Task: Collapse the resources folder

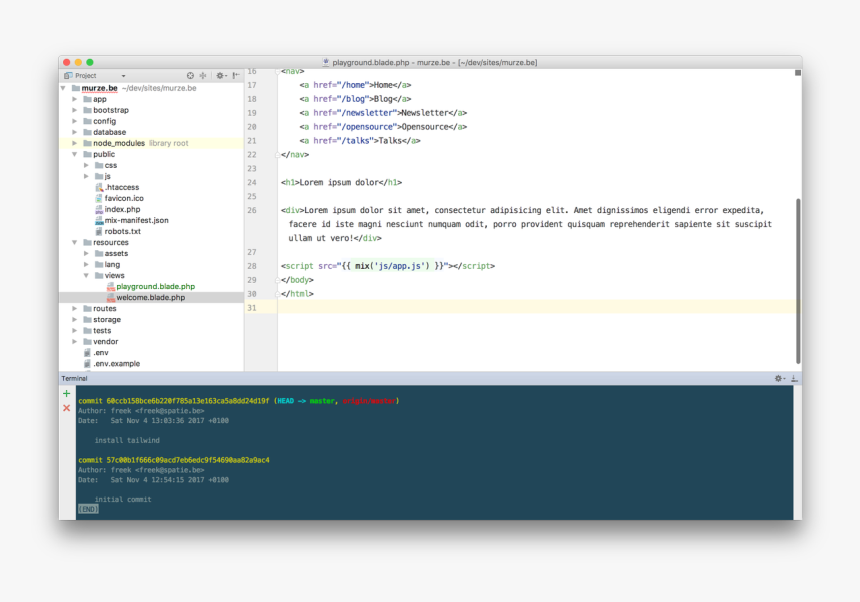Action: click(x=75, y=242)
